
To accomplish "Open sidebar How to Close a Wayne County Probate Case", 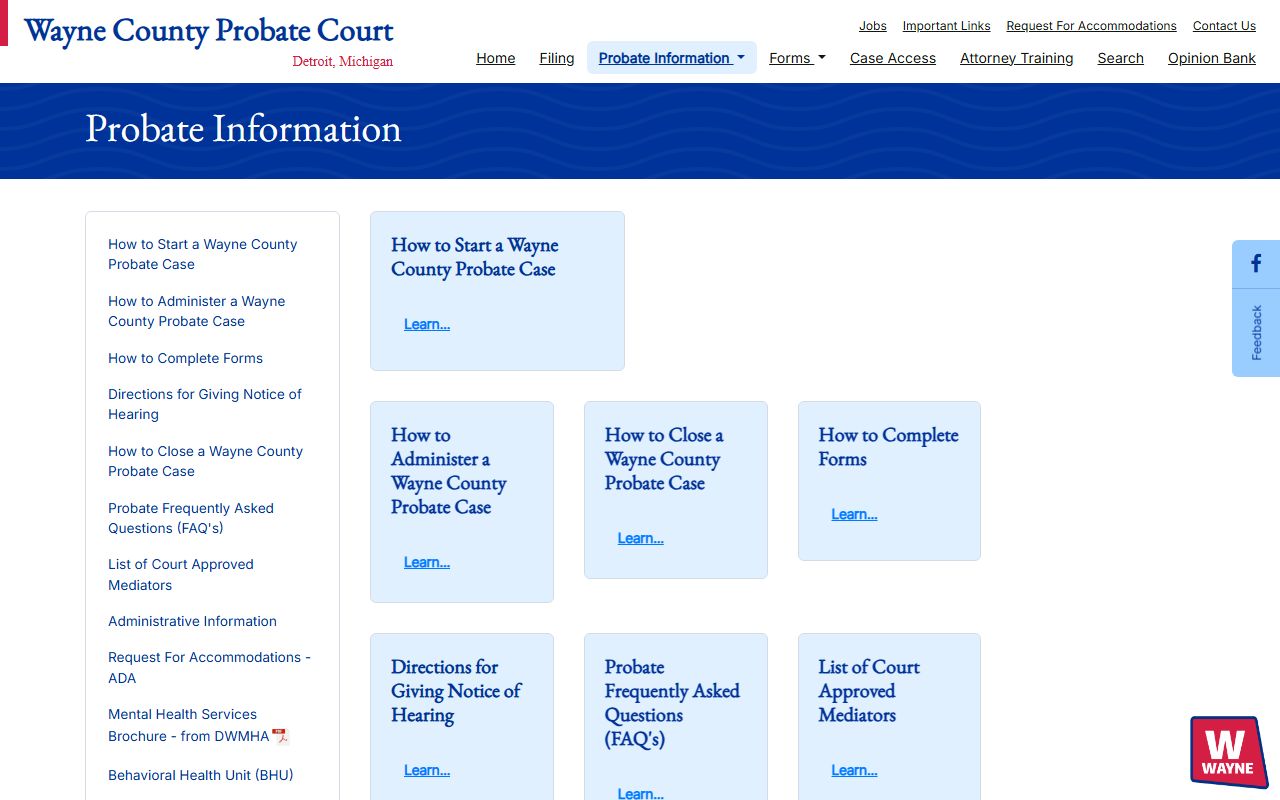I will [x=205, y=461].
